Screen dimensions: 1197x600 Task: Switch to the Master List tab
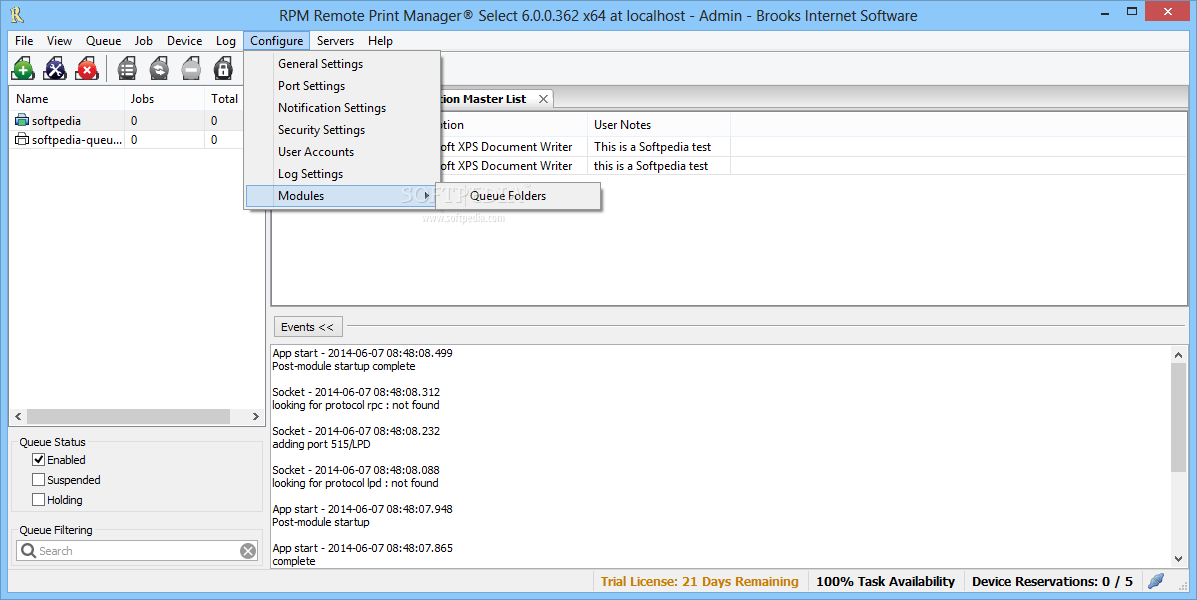[482, 99]
